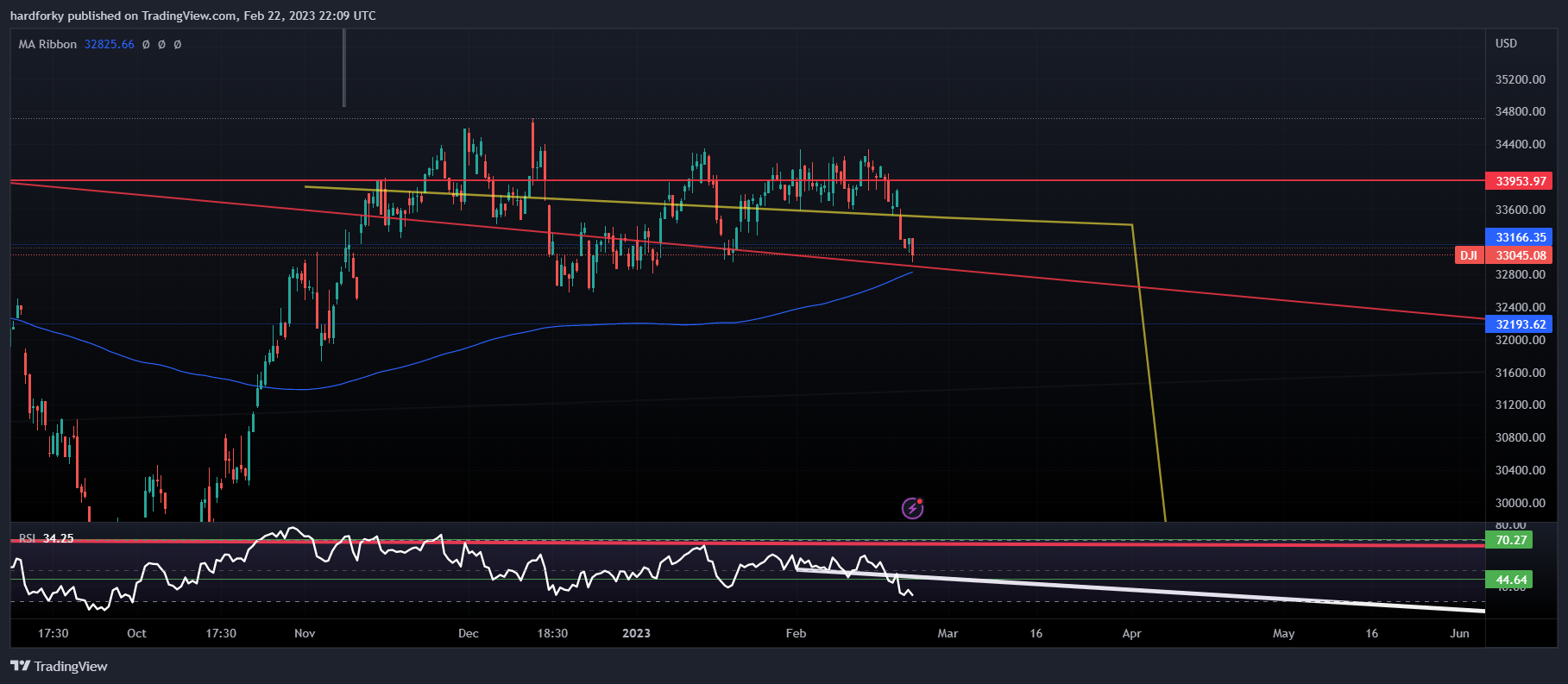The image size is (1568, 684).
Task: Click the 30400.00 price axis tick
Action: click(x=1520, y=470)
